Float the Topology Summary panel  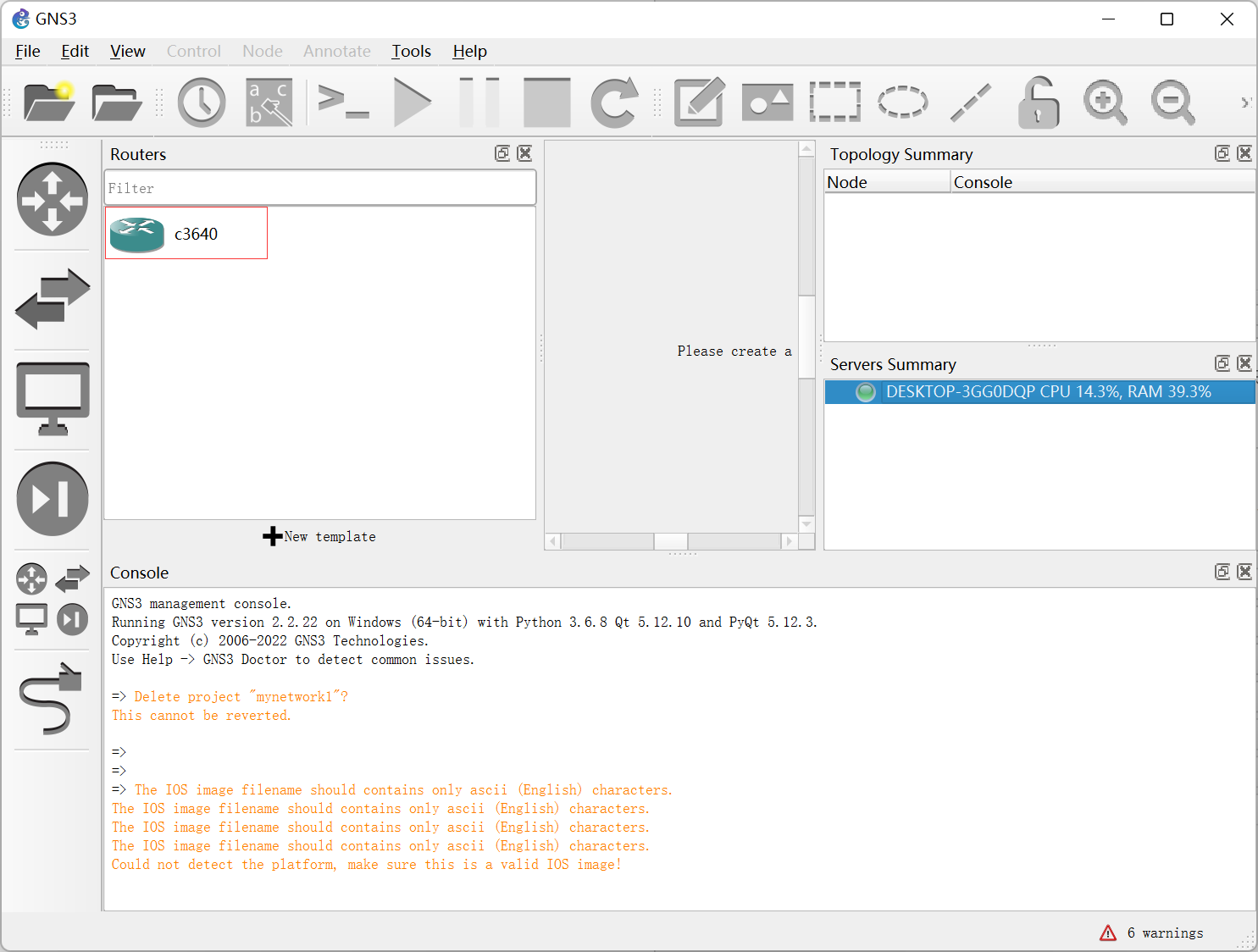point(1222,153)
